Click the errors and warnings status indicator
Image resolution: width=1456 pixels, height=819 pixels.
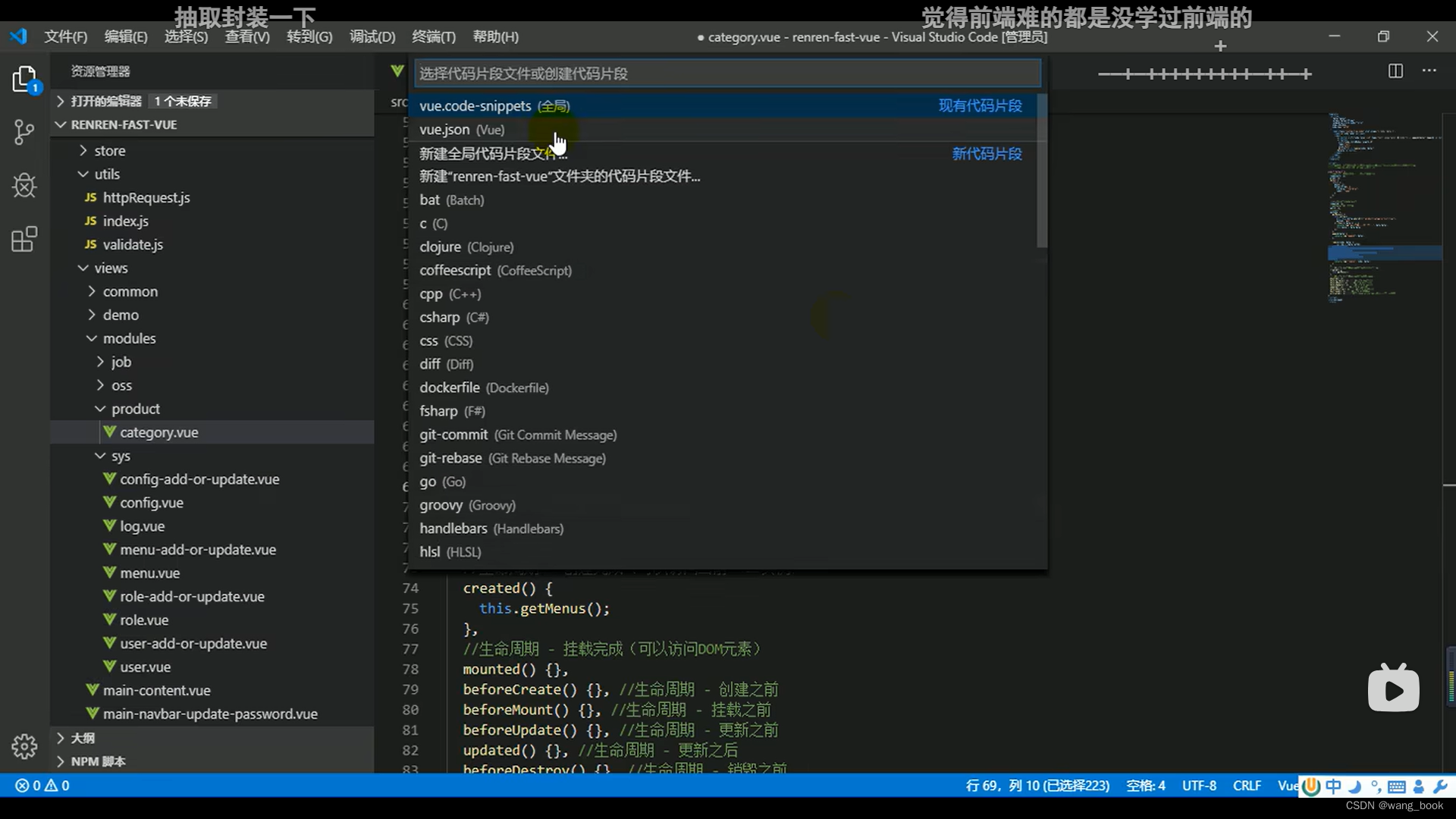pyautogui.click(x=42, y=786)
